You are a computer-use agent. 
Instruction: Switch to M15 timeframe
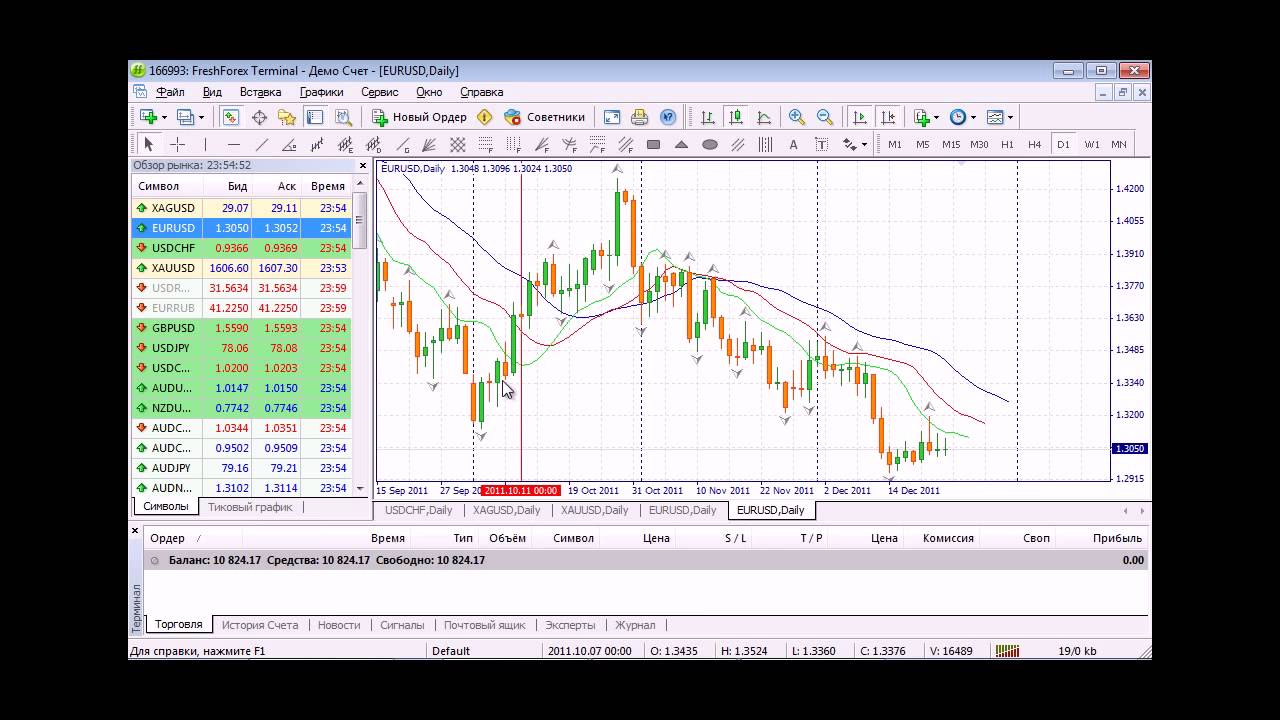point(951,144)
